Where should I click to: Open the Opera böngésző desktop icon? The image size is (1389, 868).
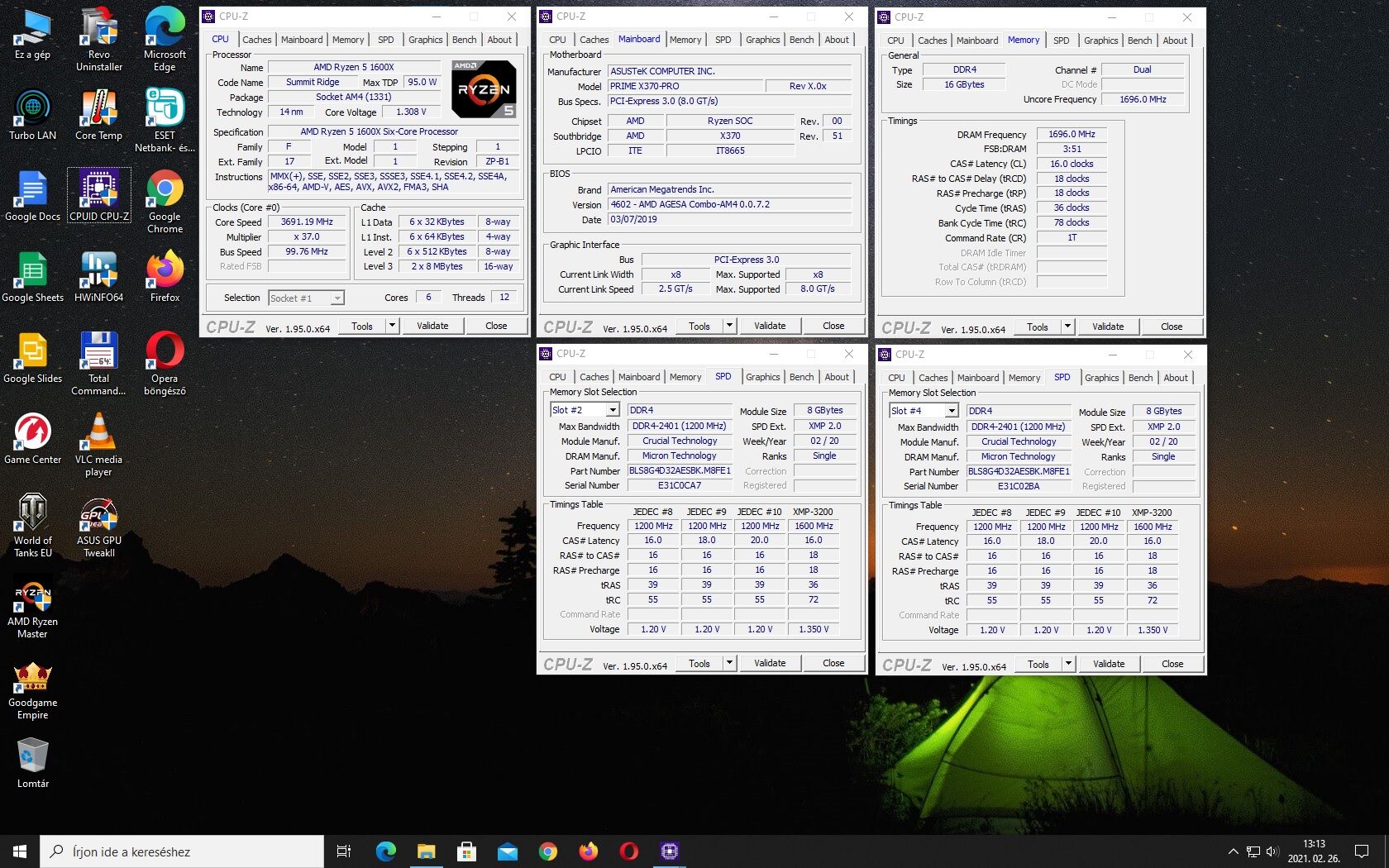click(x=165, y=364)
